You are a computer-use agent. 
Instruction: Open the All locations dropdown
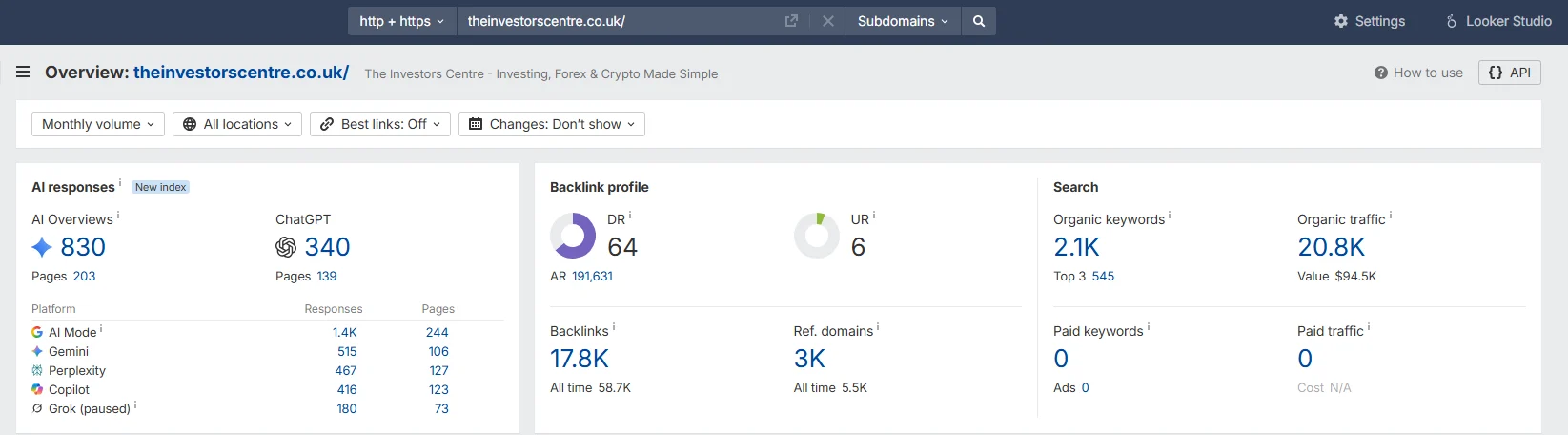237,124
